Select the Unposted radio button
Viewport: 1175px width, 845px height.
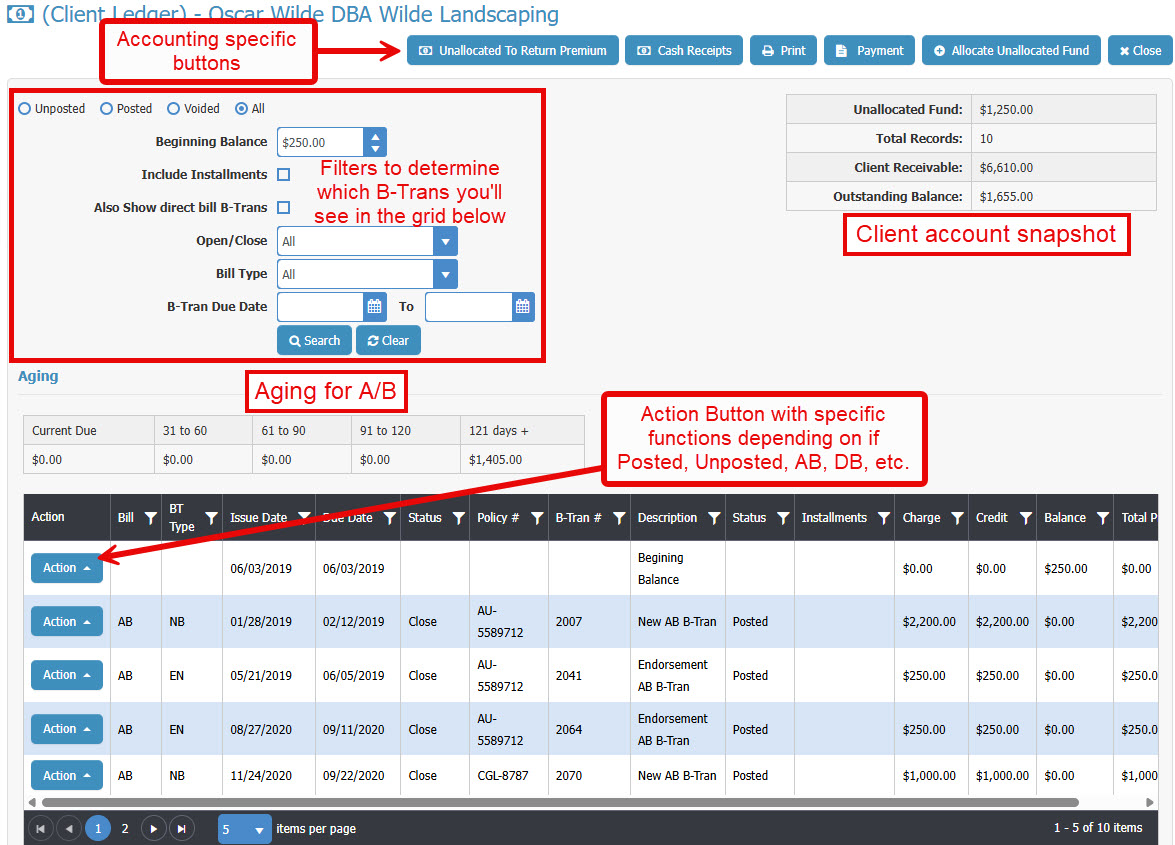(25, 109)
